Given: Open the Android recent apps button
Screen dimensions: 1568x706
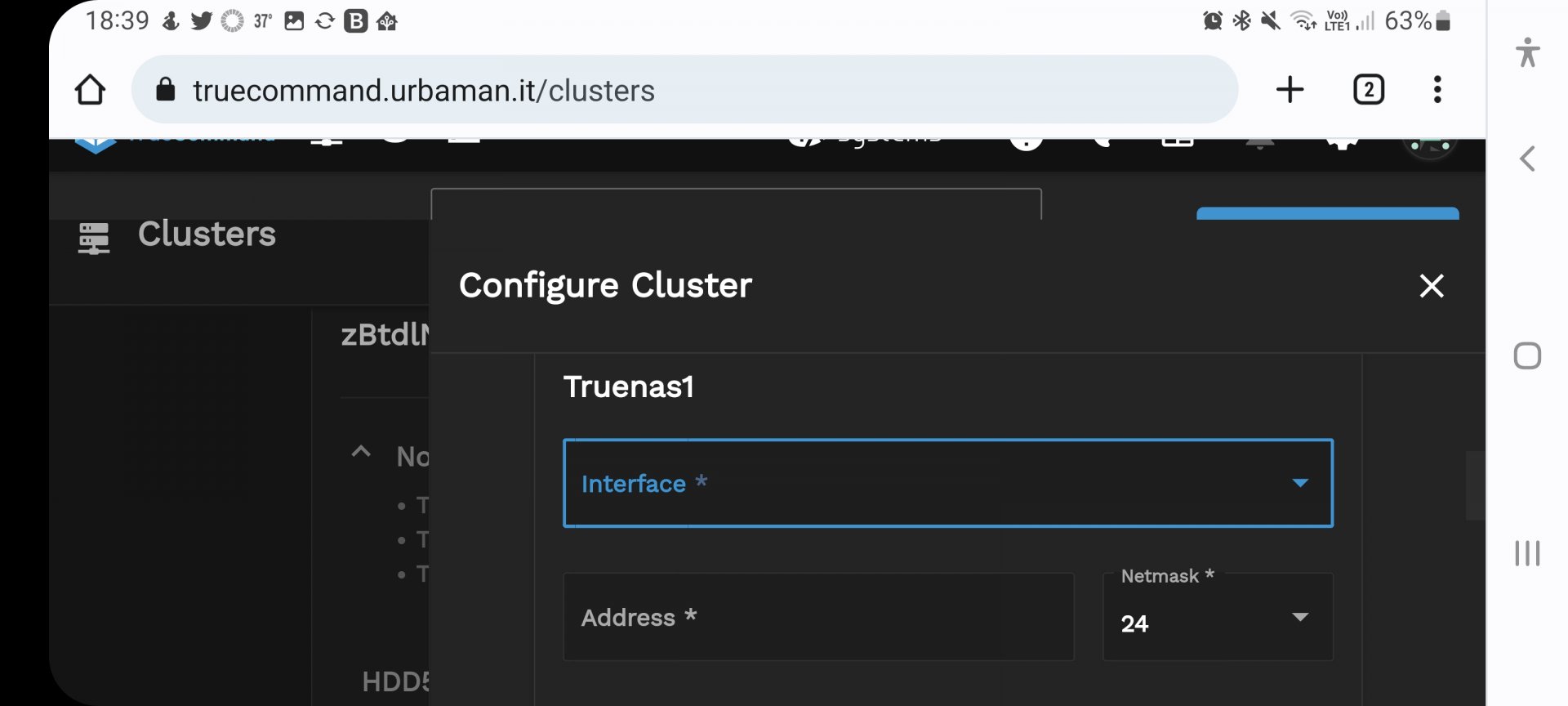Looking at the screenshot, I should 1527,553.
